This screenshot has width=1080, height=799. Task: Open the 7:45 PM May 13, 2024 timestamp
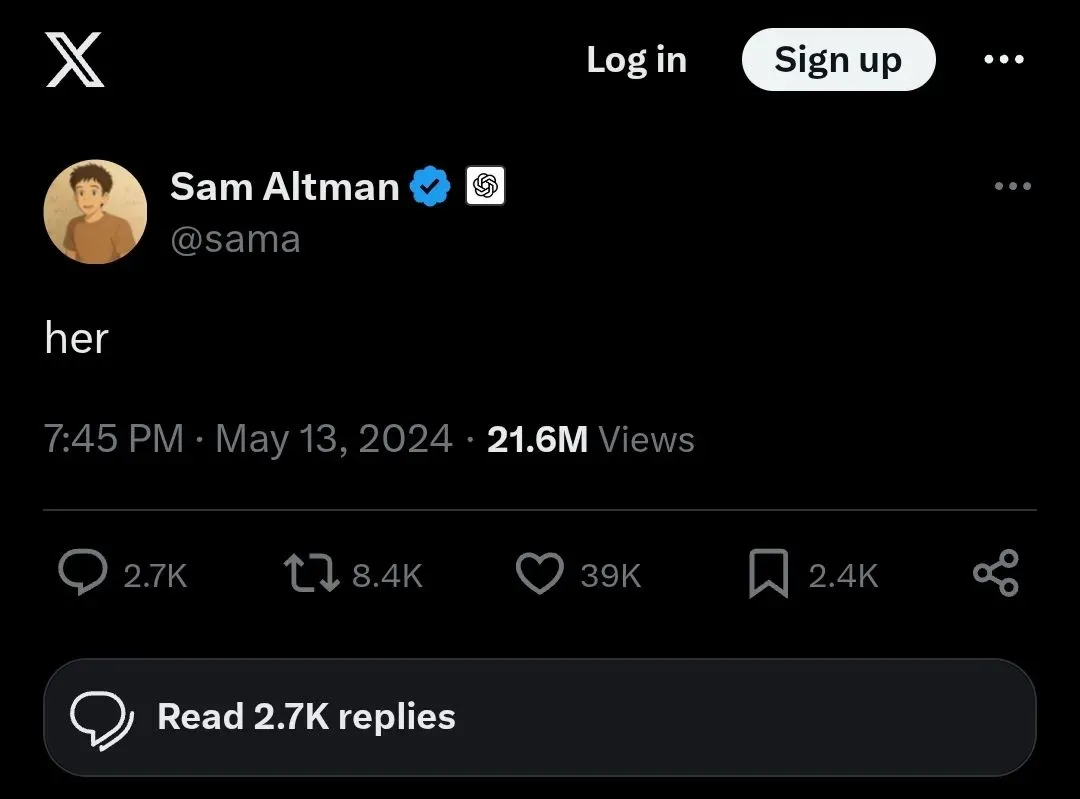click(x=248, y=439)
